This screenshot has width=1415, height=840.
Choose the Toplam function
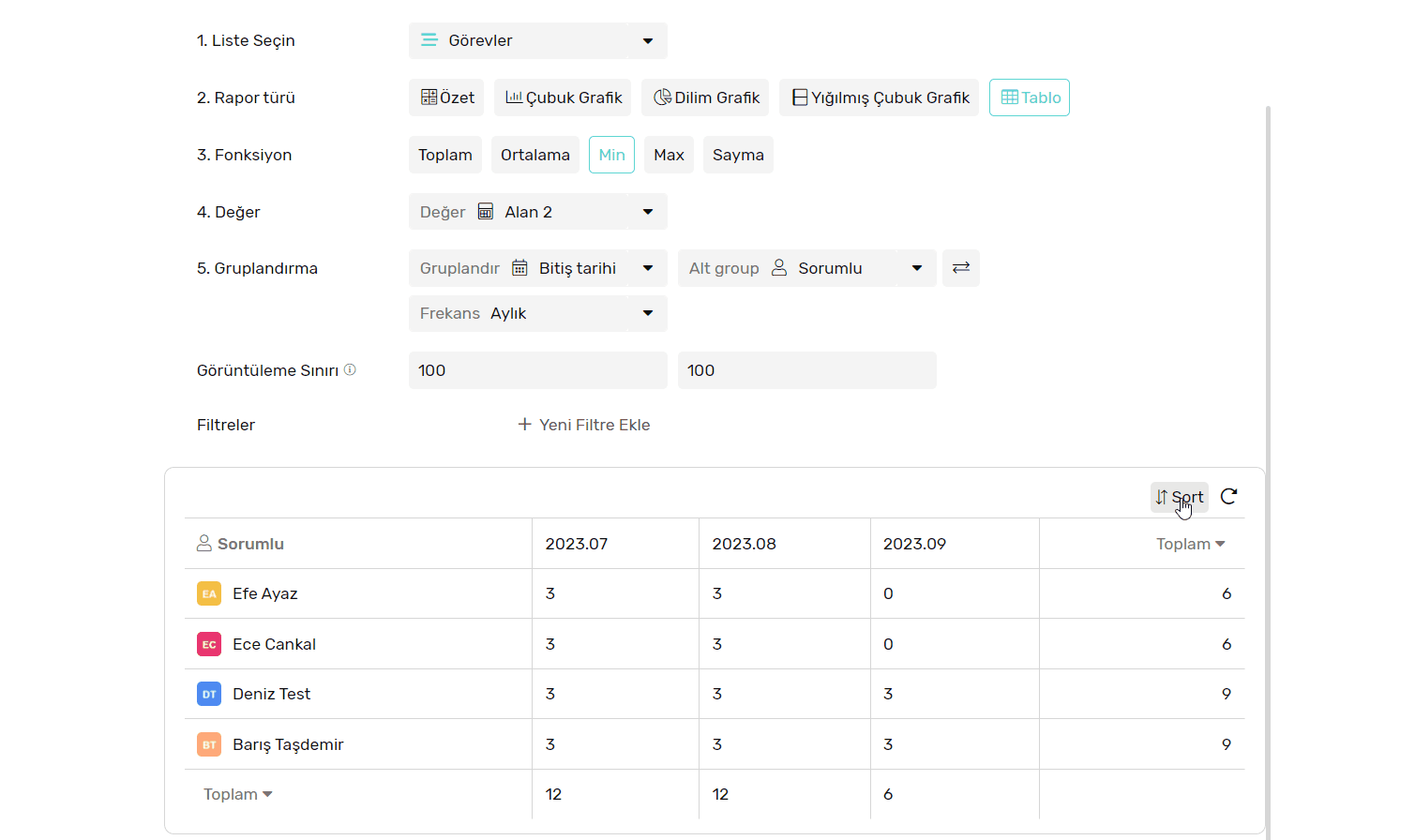click(445, 155)
